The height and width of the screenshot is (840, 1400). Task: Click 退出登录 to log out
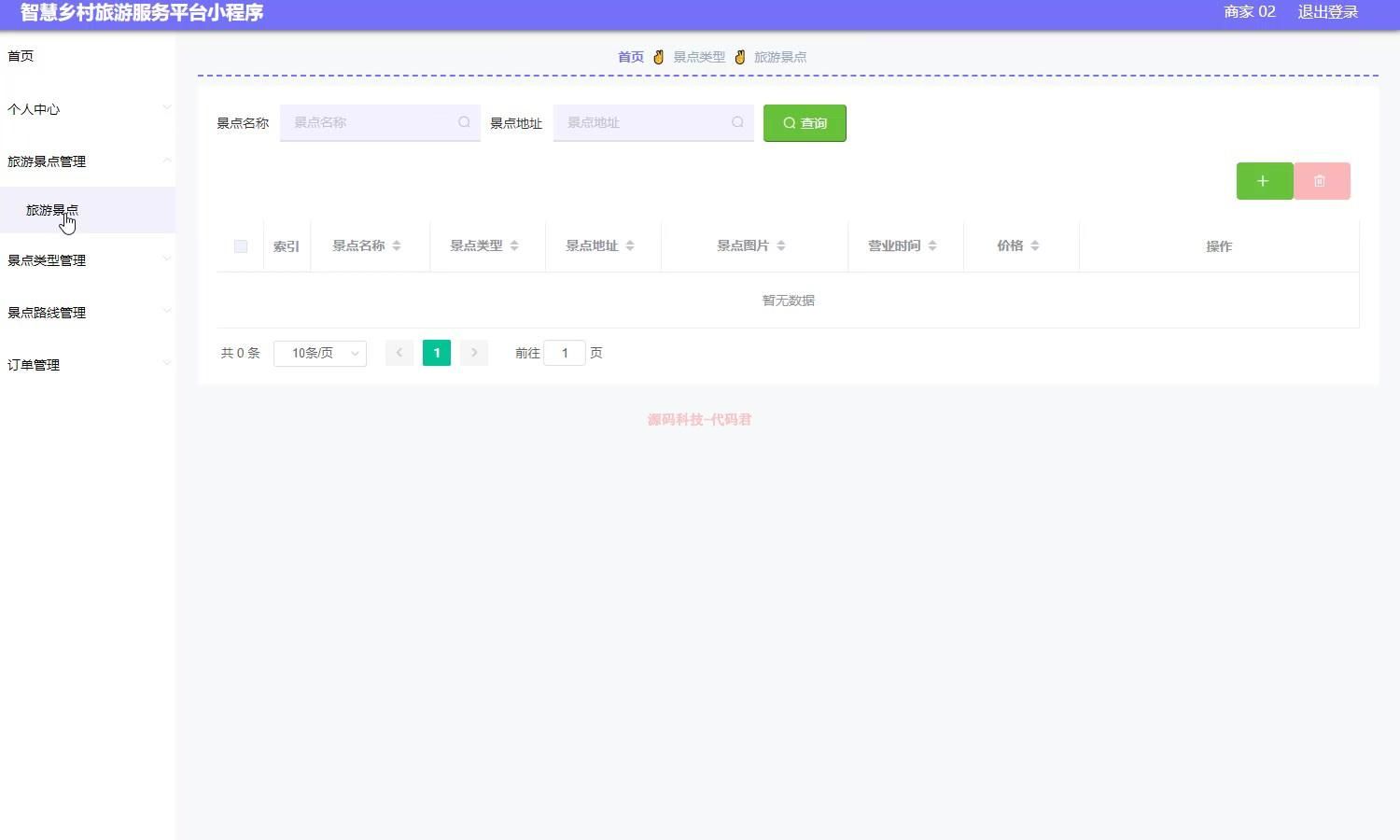coord(1328,12)
